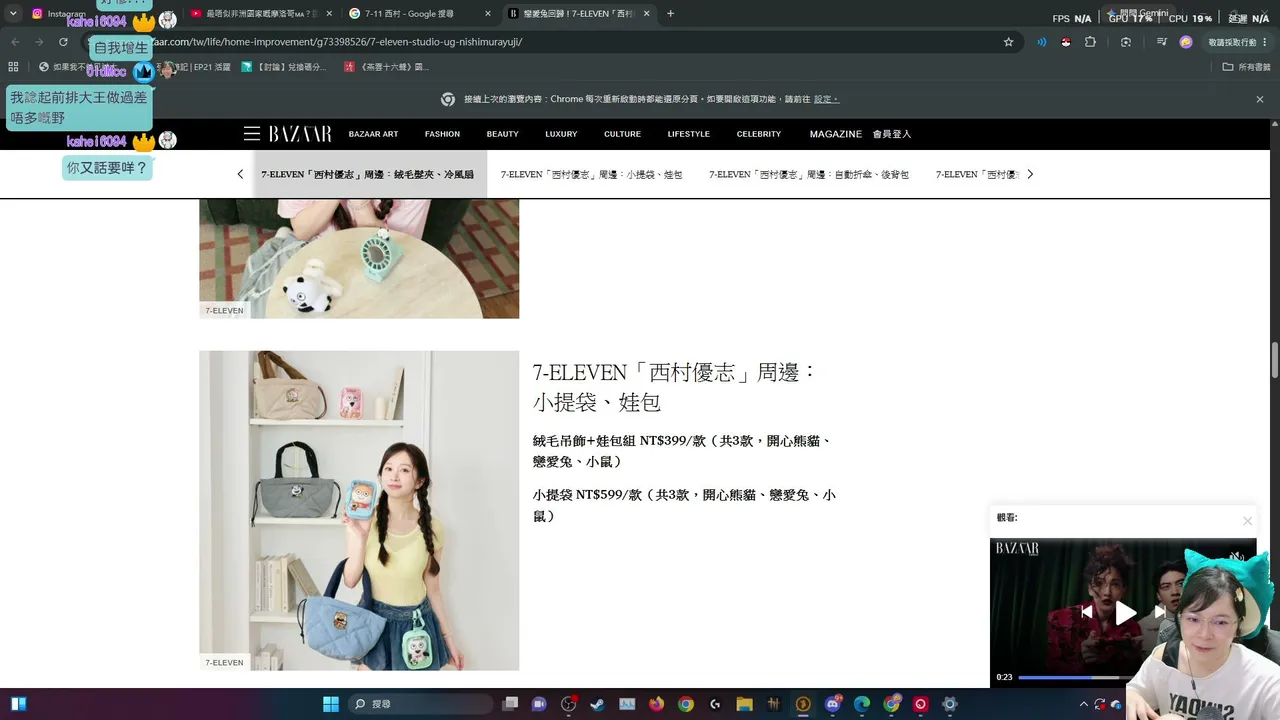Open Firefox from the taskbar
The image size is (1280, 720).
coord(656,704)
